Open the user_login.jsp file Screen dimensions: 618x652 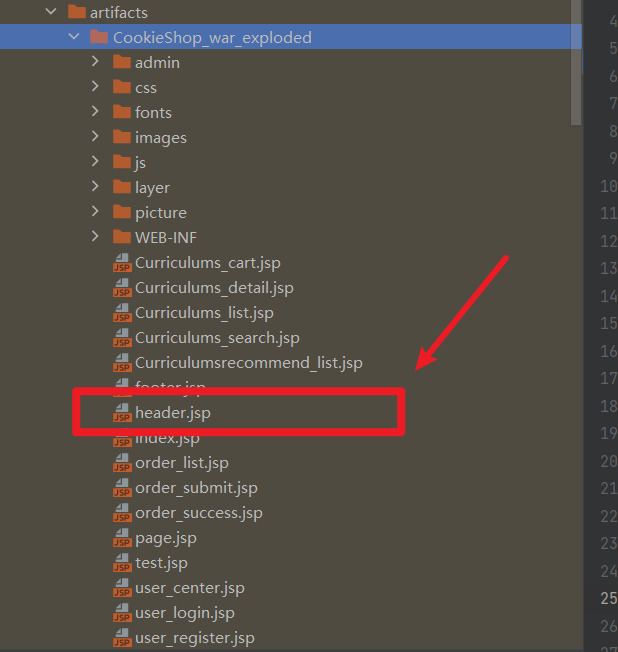click(x=185, y=613)
